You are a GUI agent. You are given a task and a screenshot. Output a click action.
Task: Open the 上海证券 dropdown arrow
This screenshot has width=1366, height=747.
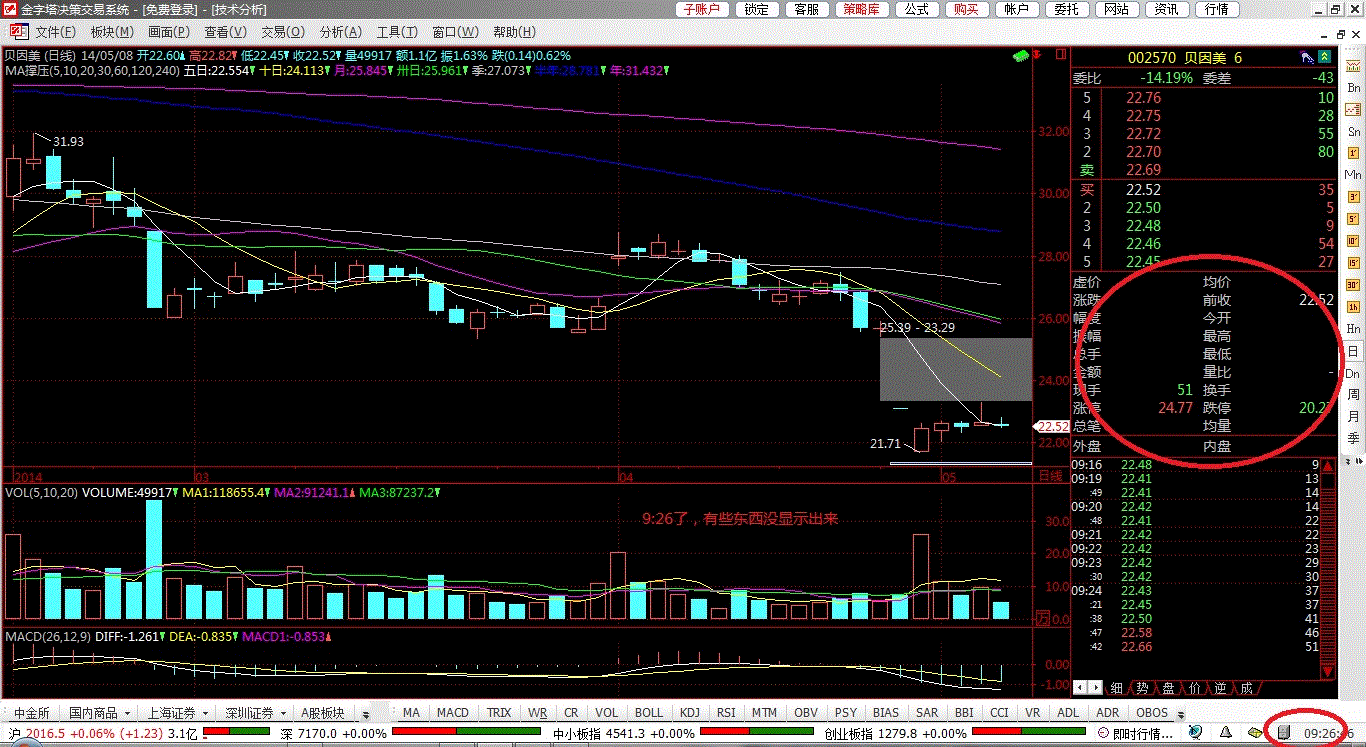pyautogui.click(x=205, y=713)
